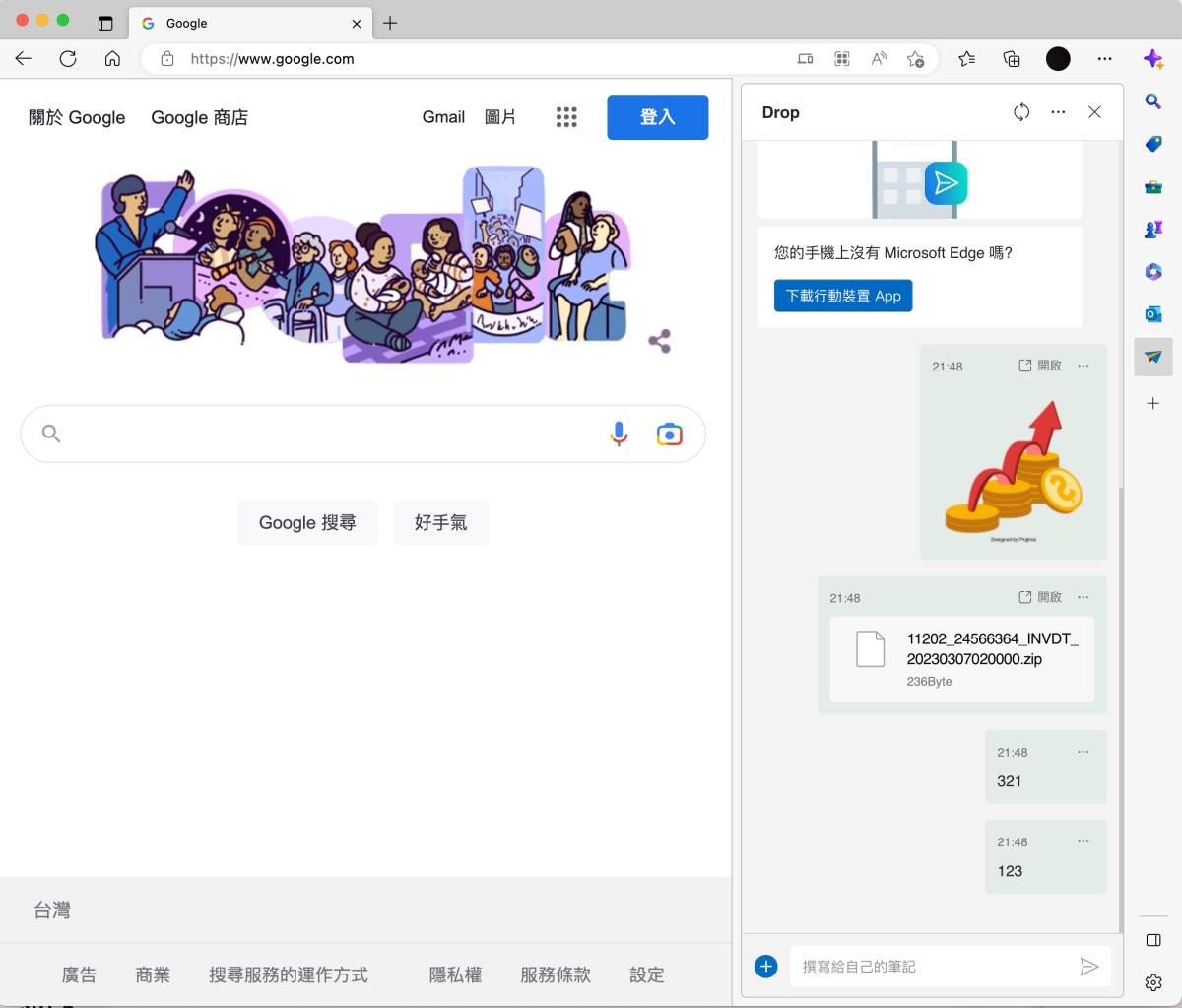
Task: Open the Gmail link
Action: click(443, 117)
